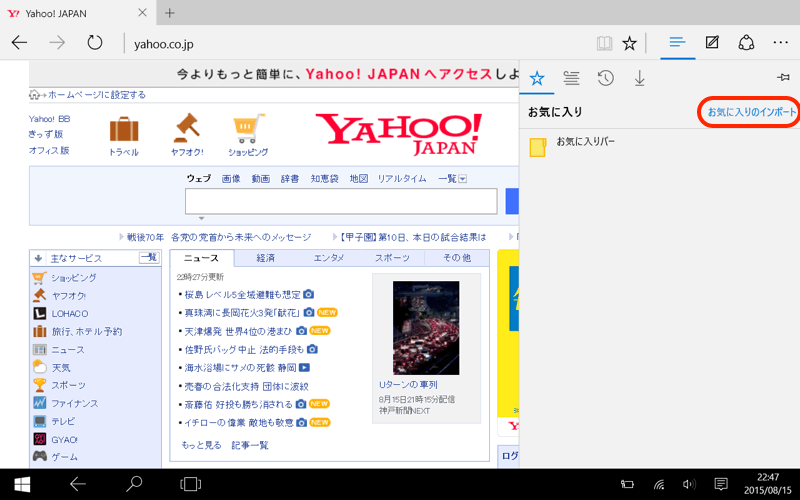This screenshot has height=500, width=800.
Task: Pin the Hub pane open
Action: (783, 78)
